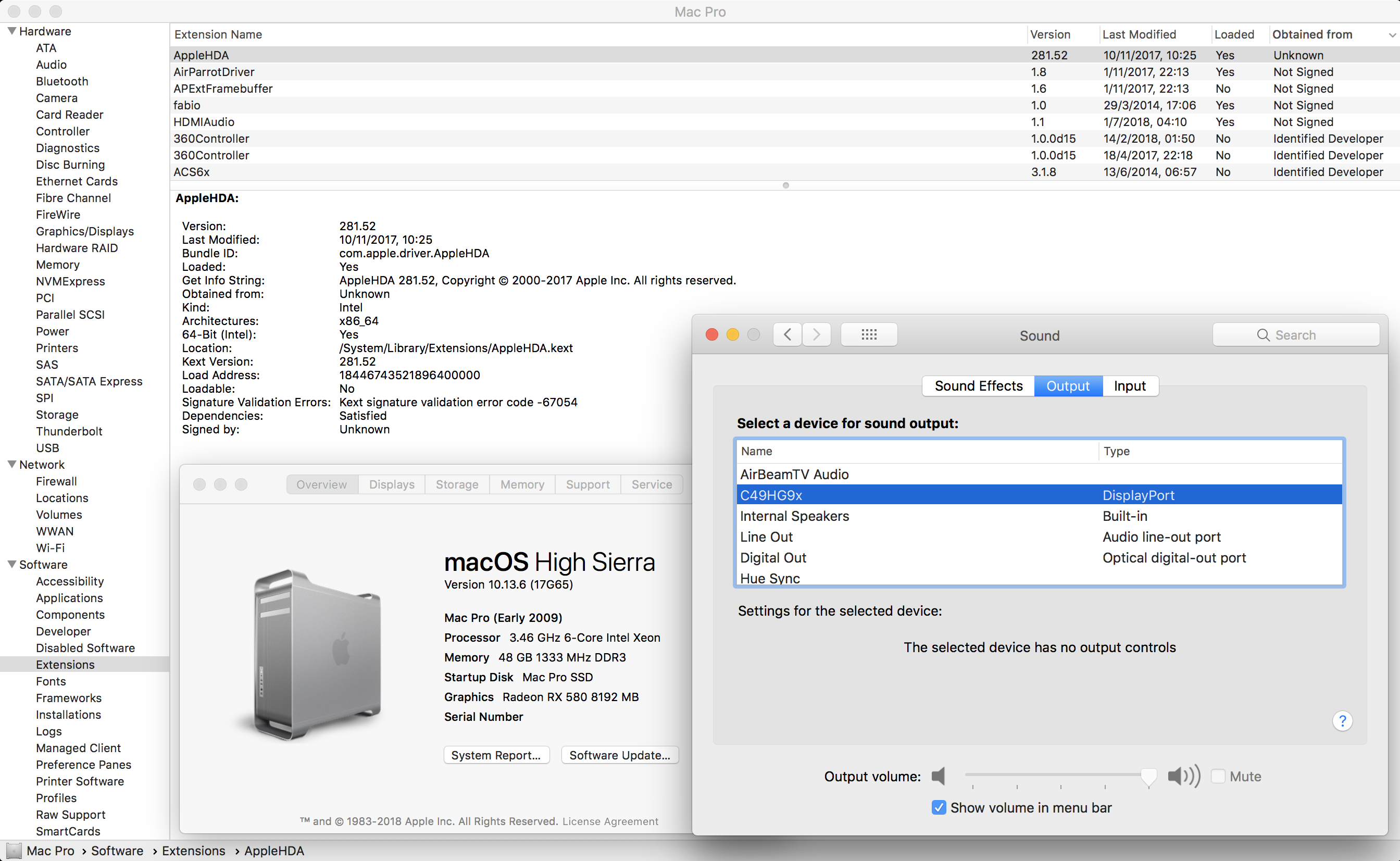Collapse the Network section triangle
Viewport: 1400px width, 861px height.
[x=11, y=464]
